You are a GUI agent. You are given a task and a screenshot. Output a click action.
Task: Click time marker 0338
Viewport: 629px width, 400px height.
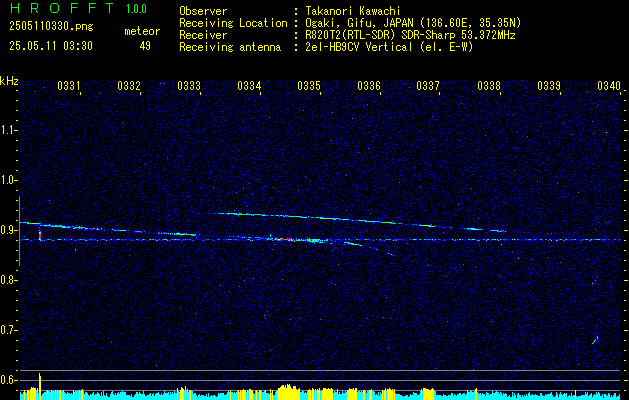[489, 85]
